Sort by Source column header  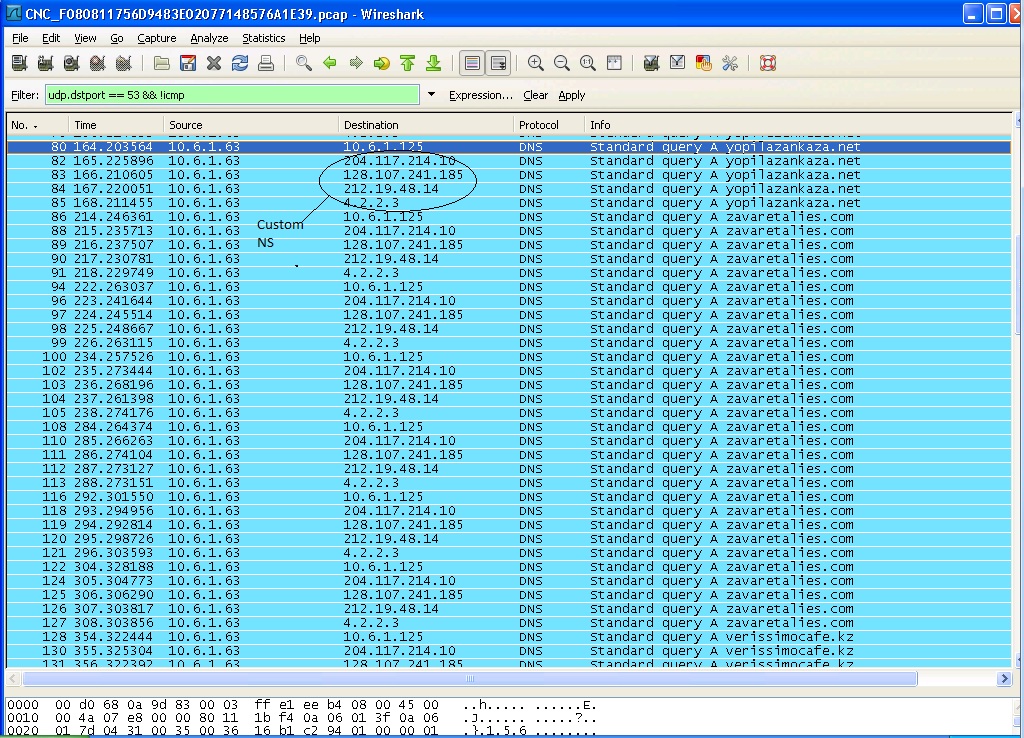pyautogui.click(x=251, y=125)
